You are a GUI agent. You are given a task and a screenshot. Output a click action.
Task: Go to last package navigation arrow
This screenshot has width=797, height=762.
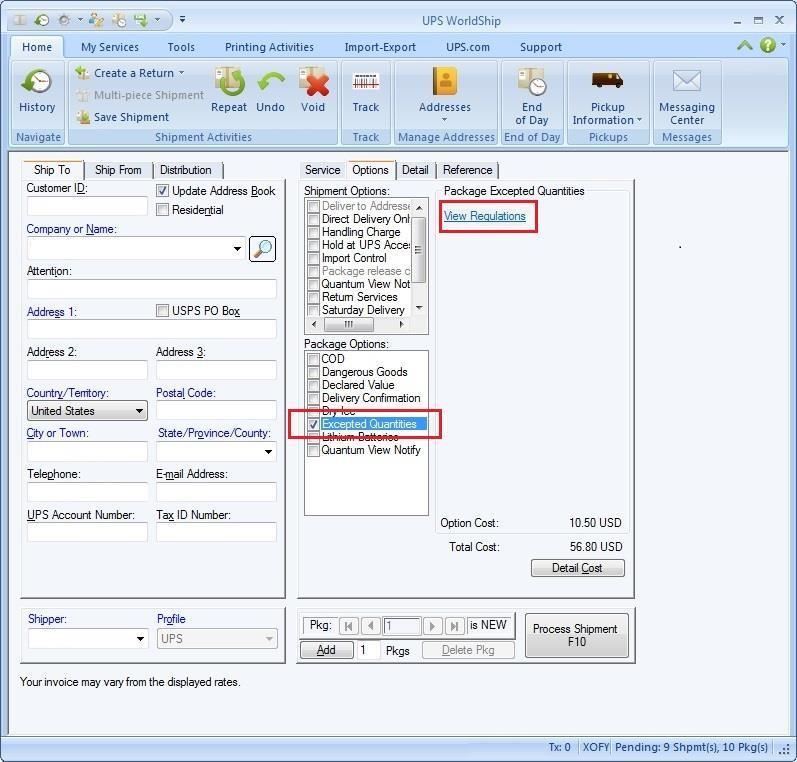[x=454, y=626]
